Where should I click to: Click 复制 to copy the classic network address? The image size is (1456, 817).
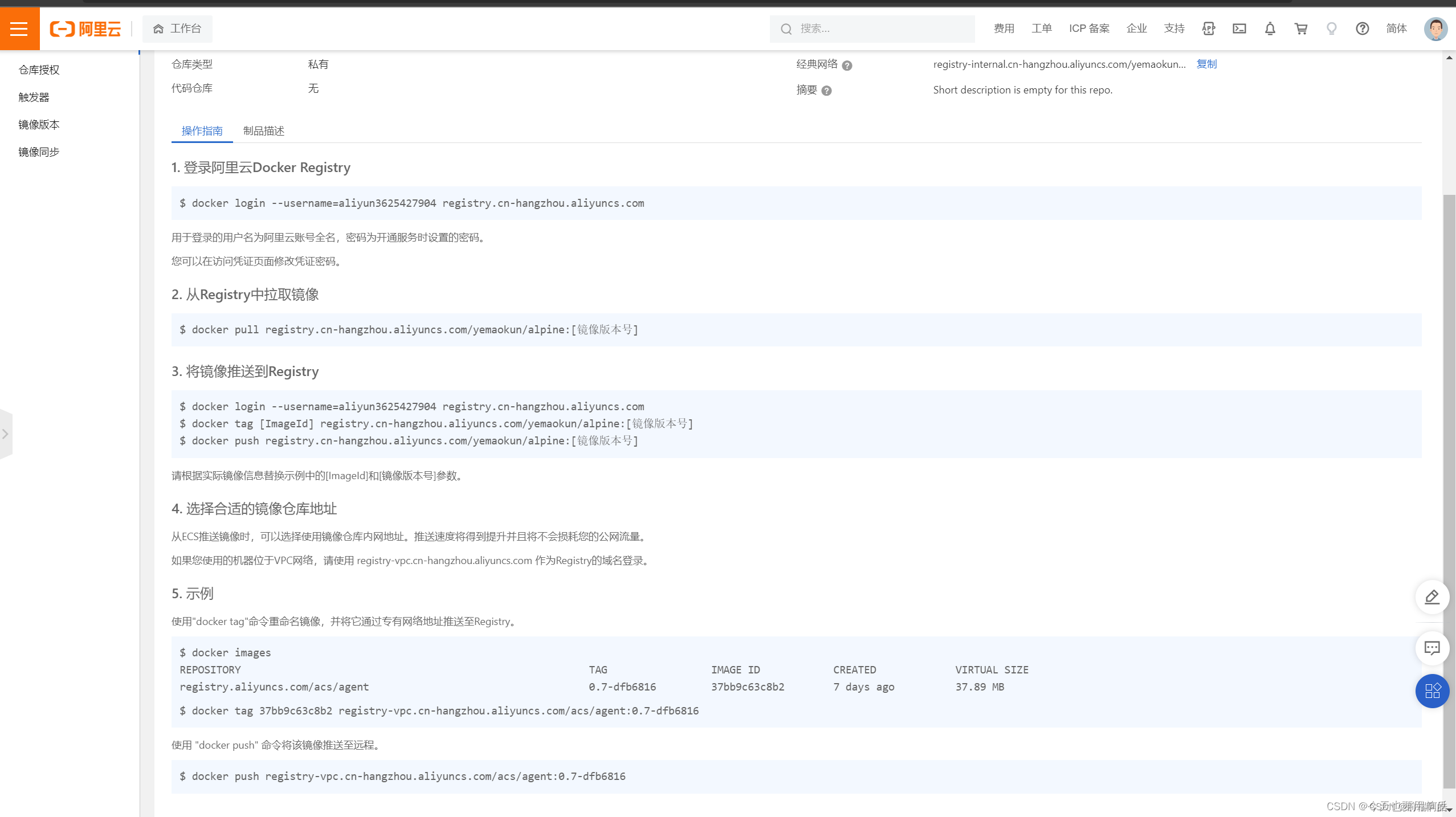coord(1206,64)
